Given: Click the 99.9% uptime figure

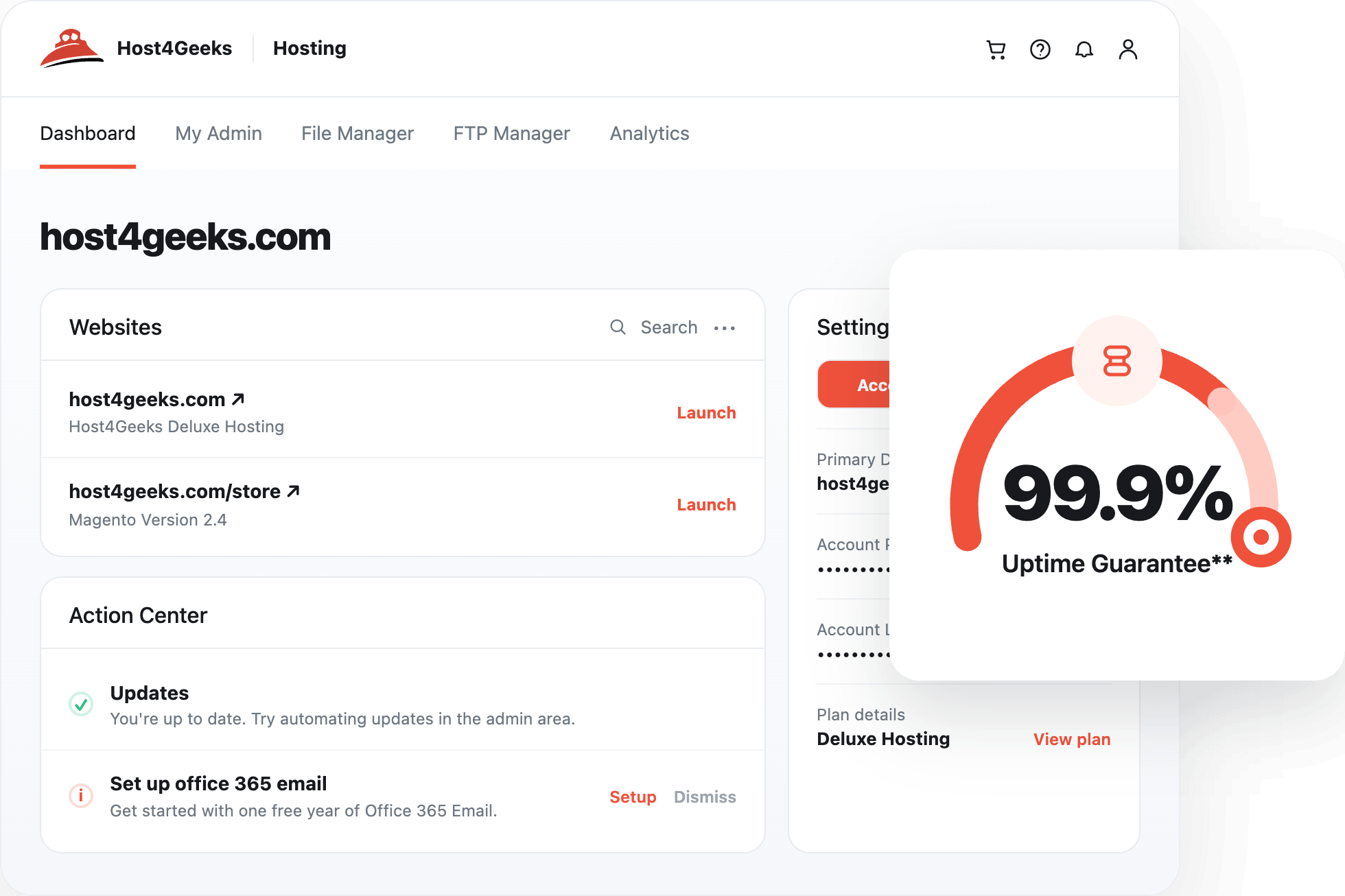Looking at the screenshot, I should [x=1118, y=493].
